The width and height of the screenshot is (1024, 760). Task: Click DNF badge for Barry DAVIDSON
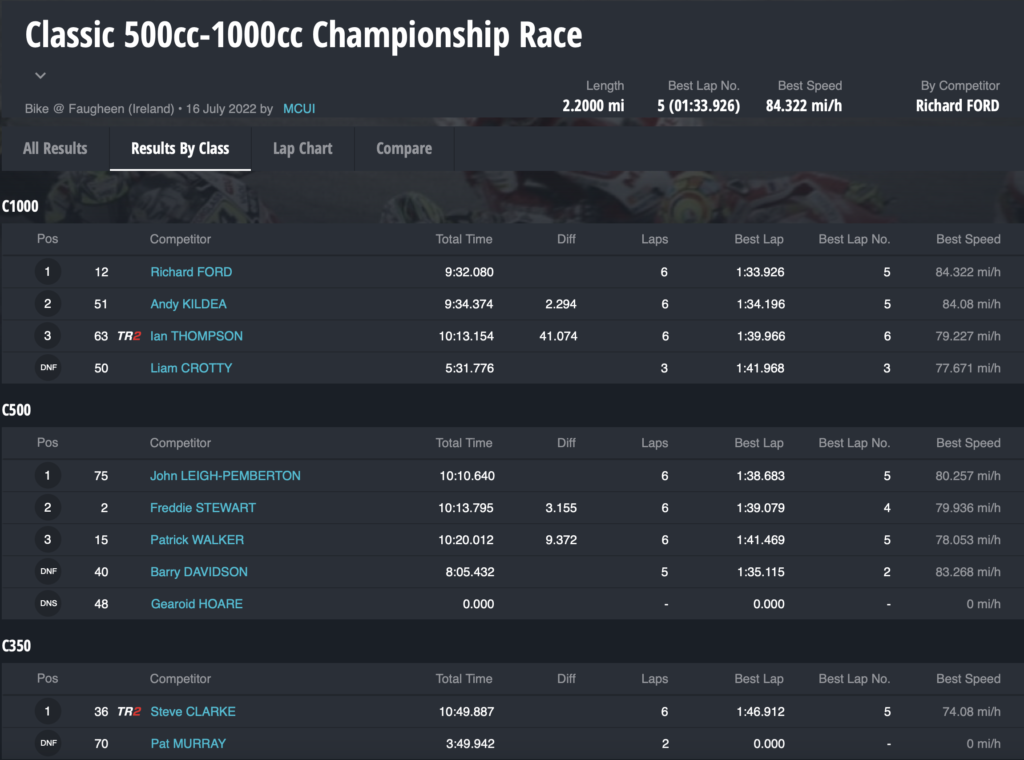coord(48,571)
